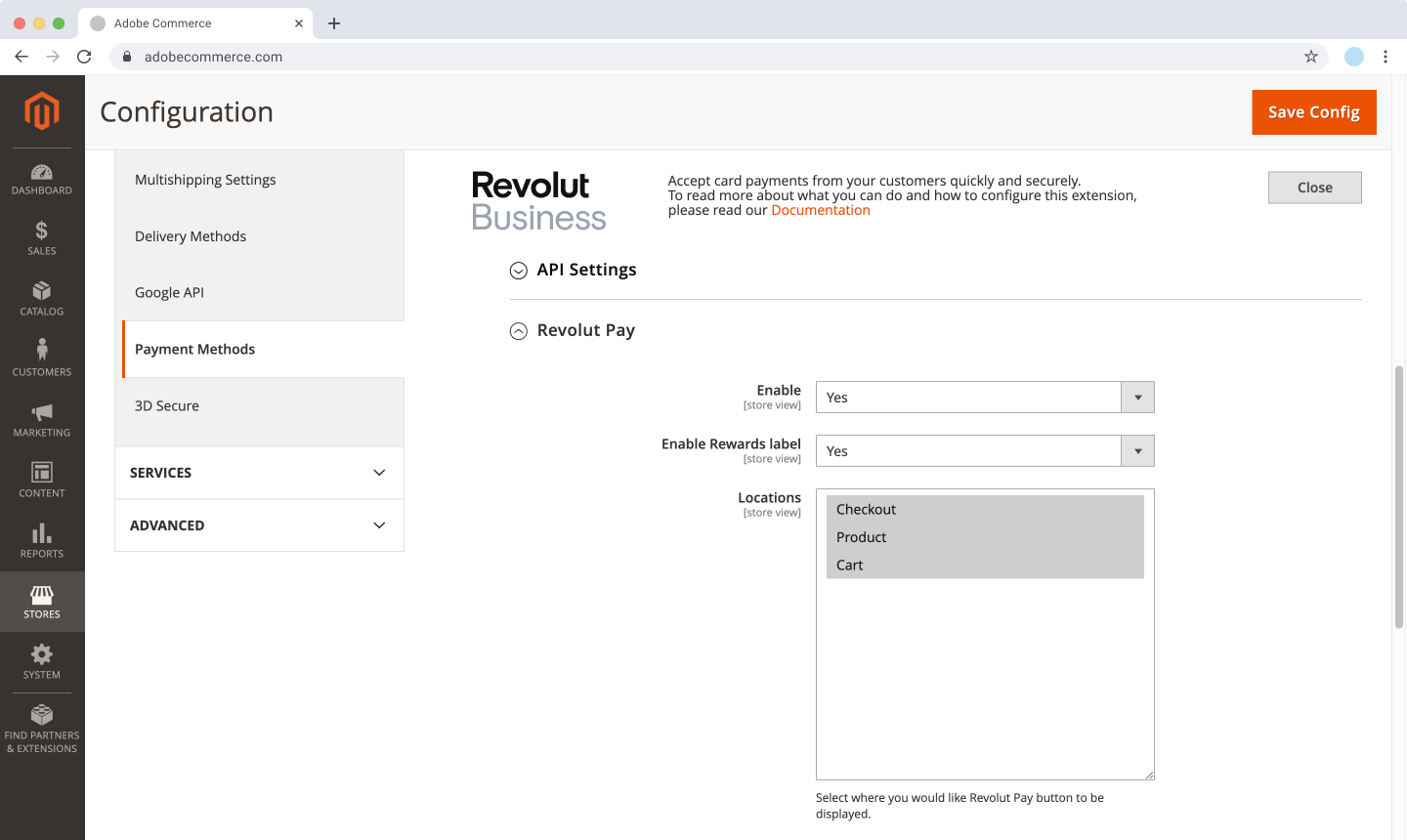The image size is (1407, 840).
Task: Open the Sales sidebar menu
Action: tap(42, 238)
